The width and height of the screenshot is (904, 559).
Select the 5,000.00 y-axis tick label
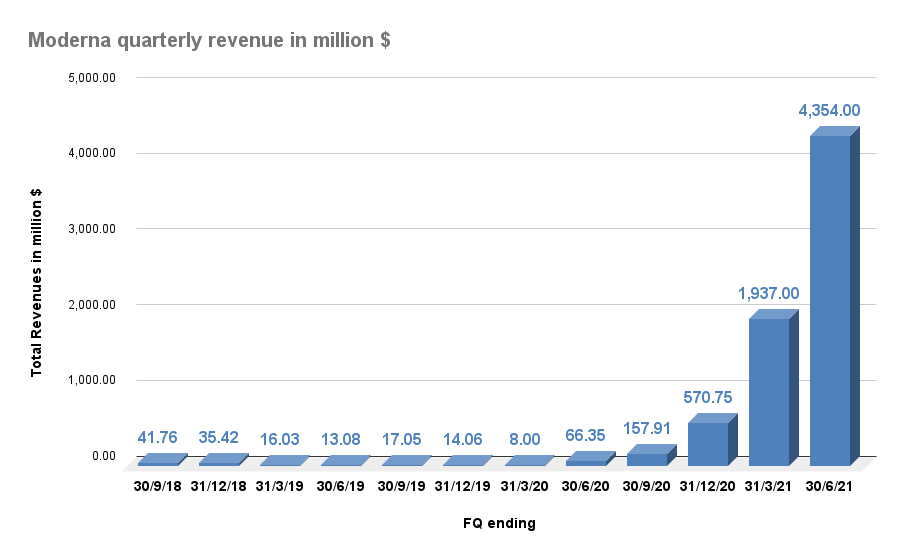click(x=91, y=78)
